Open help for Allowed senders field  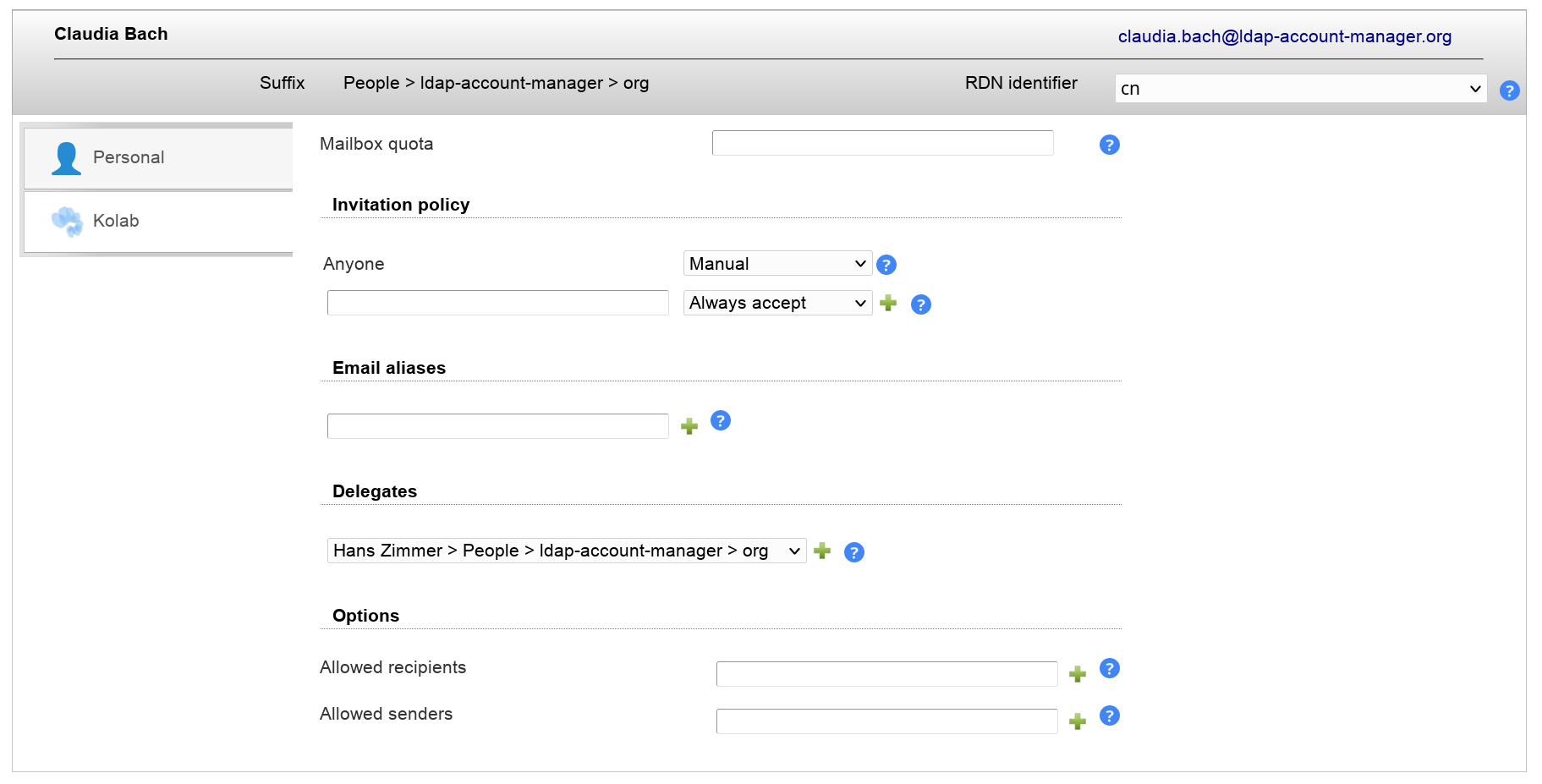pos(1109,715)
